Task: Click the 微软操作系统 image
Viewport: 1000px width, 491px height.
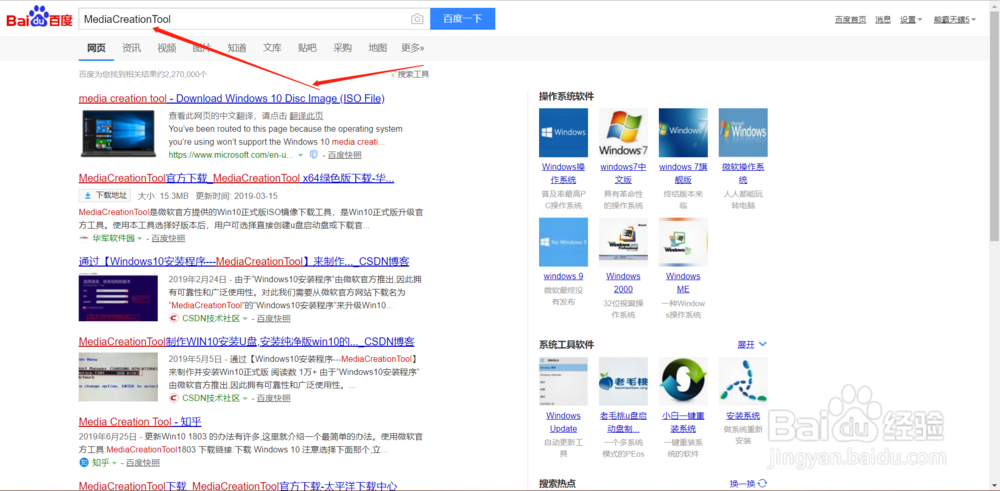Action: (743, 133)
